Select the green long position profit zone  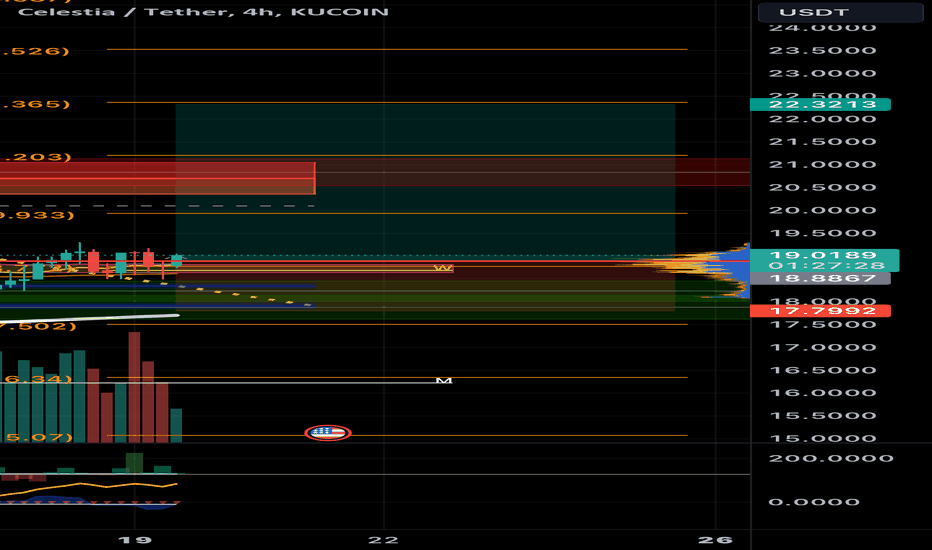pos(425,180)
